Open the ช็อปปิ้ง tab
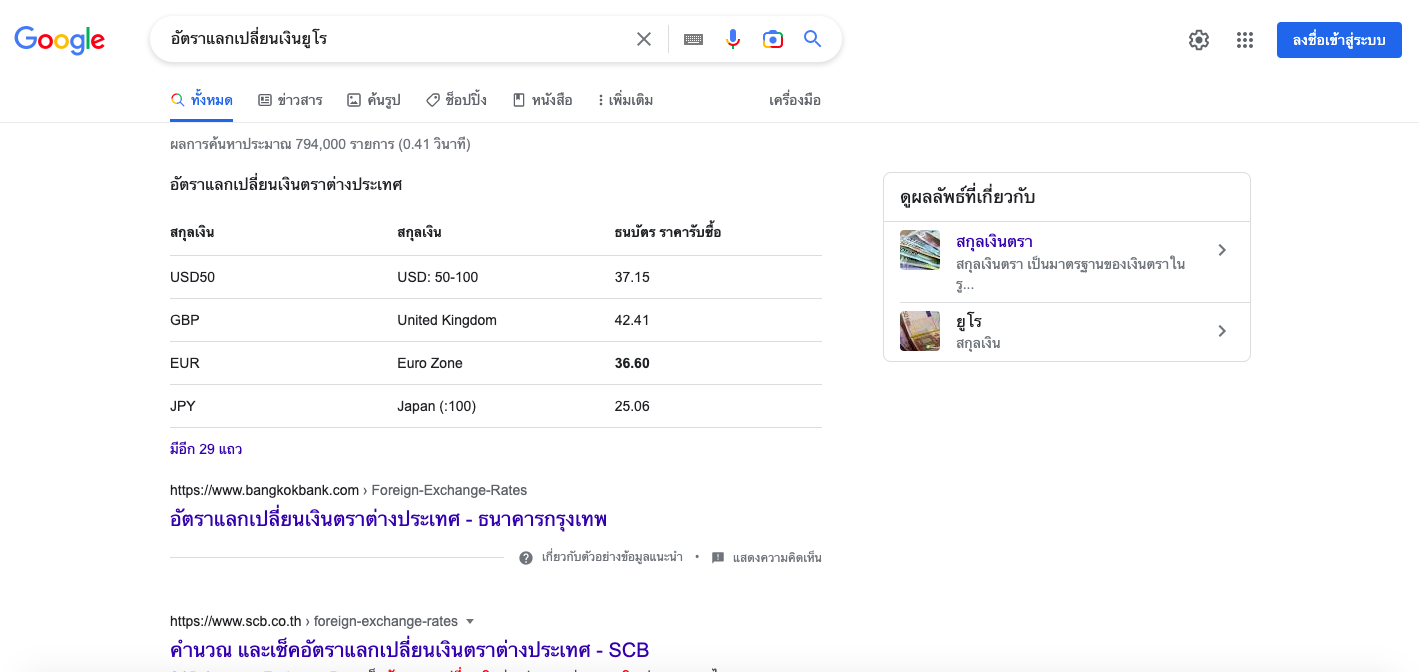 click(456, 100)
